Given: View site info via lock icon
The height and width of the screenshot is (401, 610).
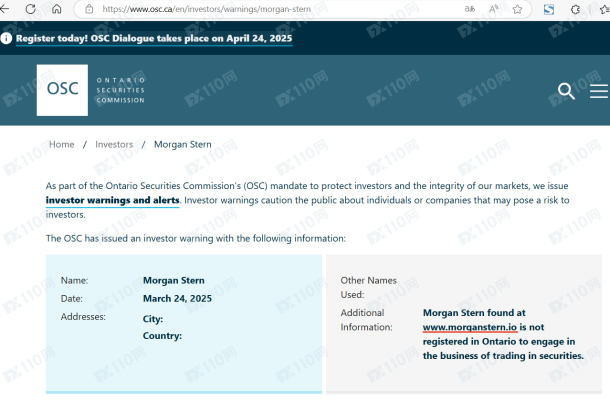Looking at the screenshot, I should 89,9.
